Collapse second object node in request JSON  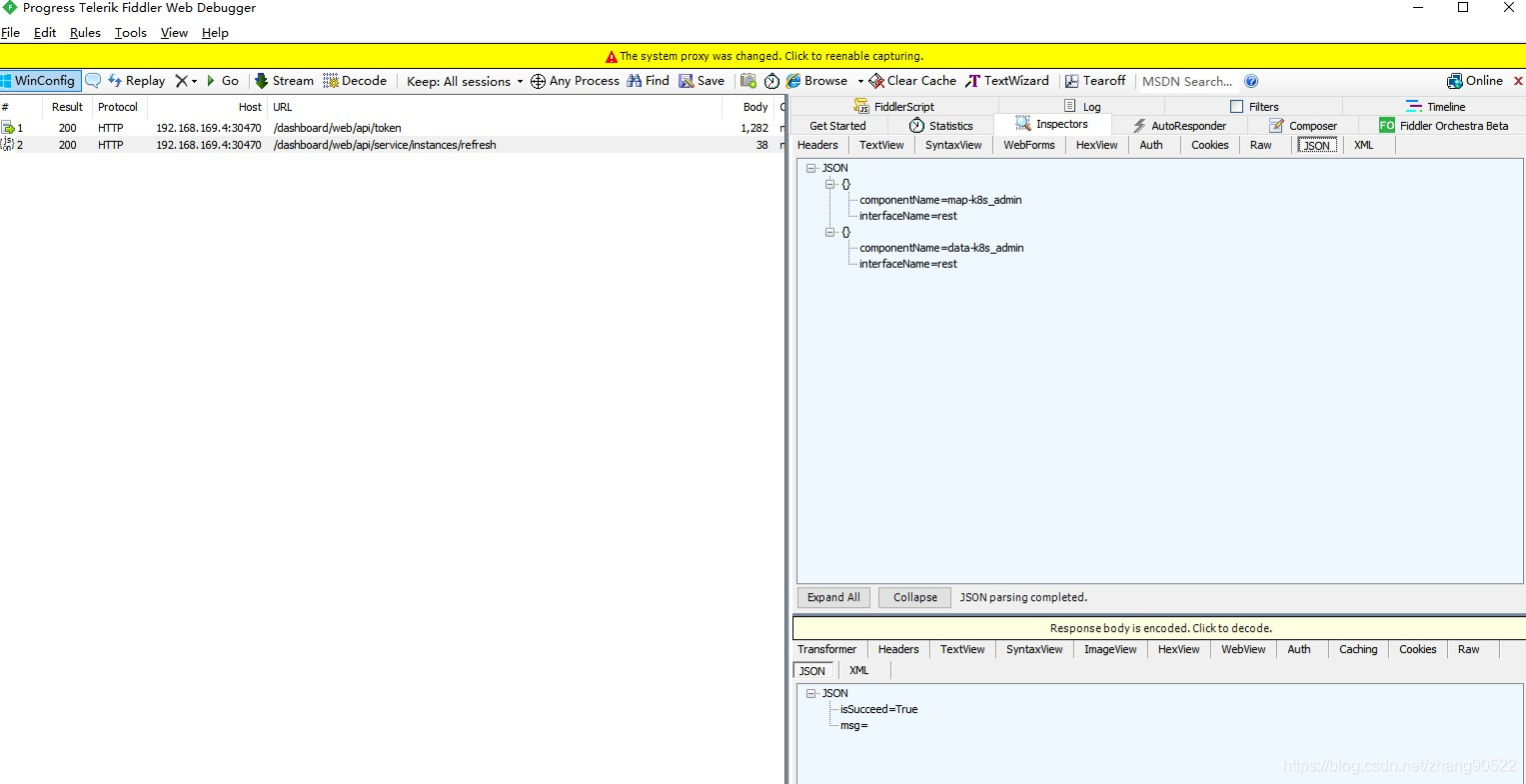click(x=829, y=232)
